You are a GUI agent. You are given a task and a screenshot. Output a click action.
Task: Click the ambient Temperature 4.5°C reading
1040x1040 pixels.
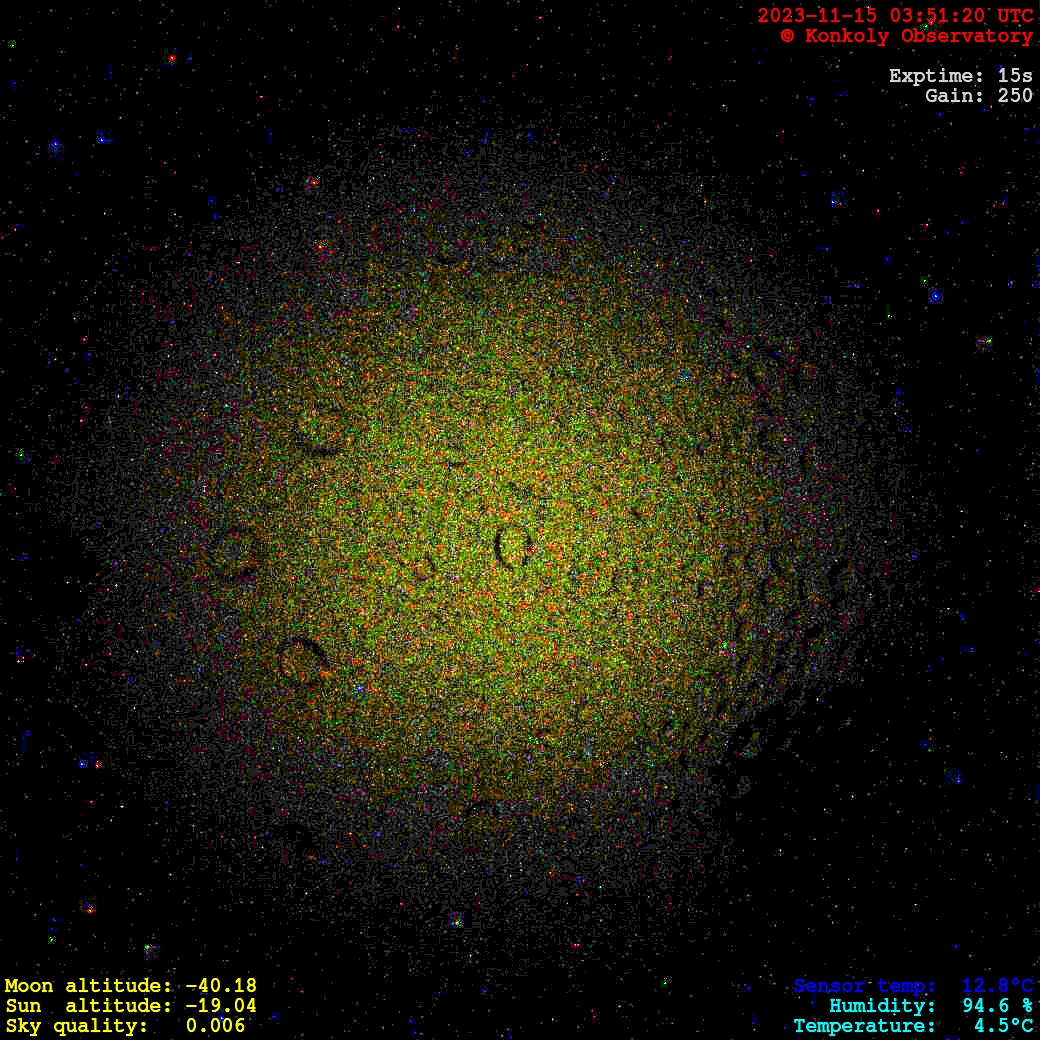pos(914,1026)
